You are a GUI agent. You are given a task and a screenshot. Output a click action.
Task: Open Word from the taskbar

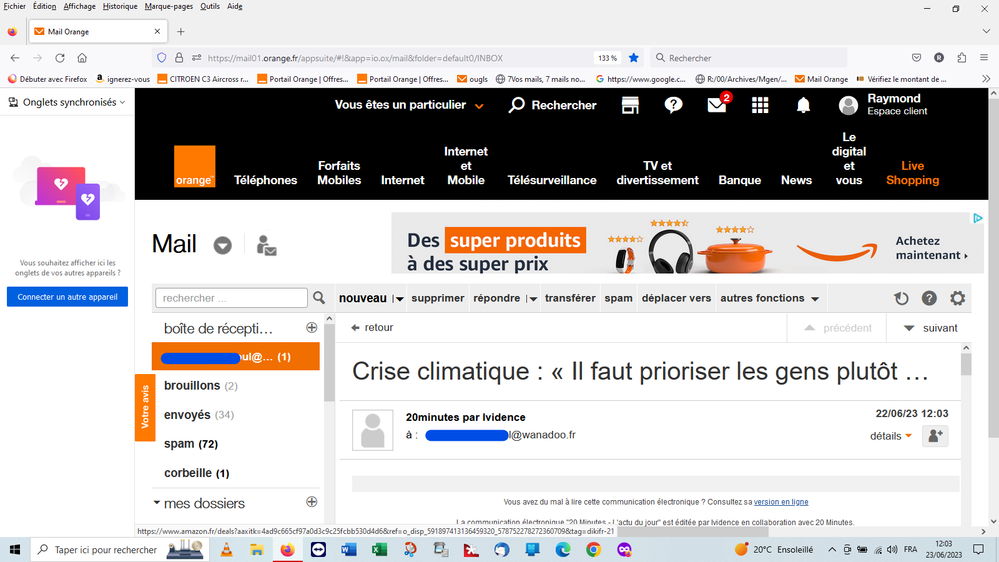coord(349,549)
